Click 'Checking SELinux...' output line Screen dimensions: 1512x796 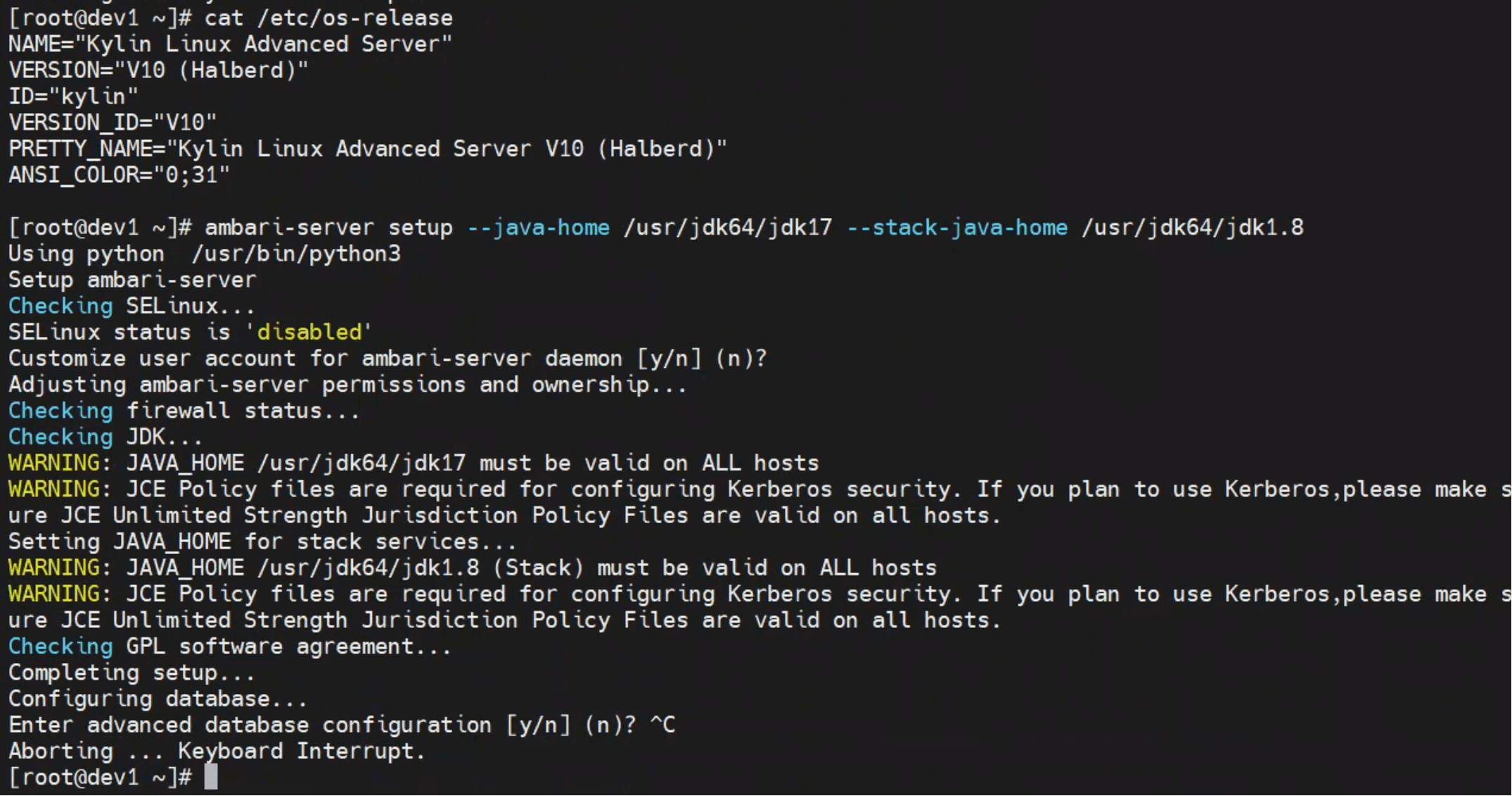[x=131, y=306]
